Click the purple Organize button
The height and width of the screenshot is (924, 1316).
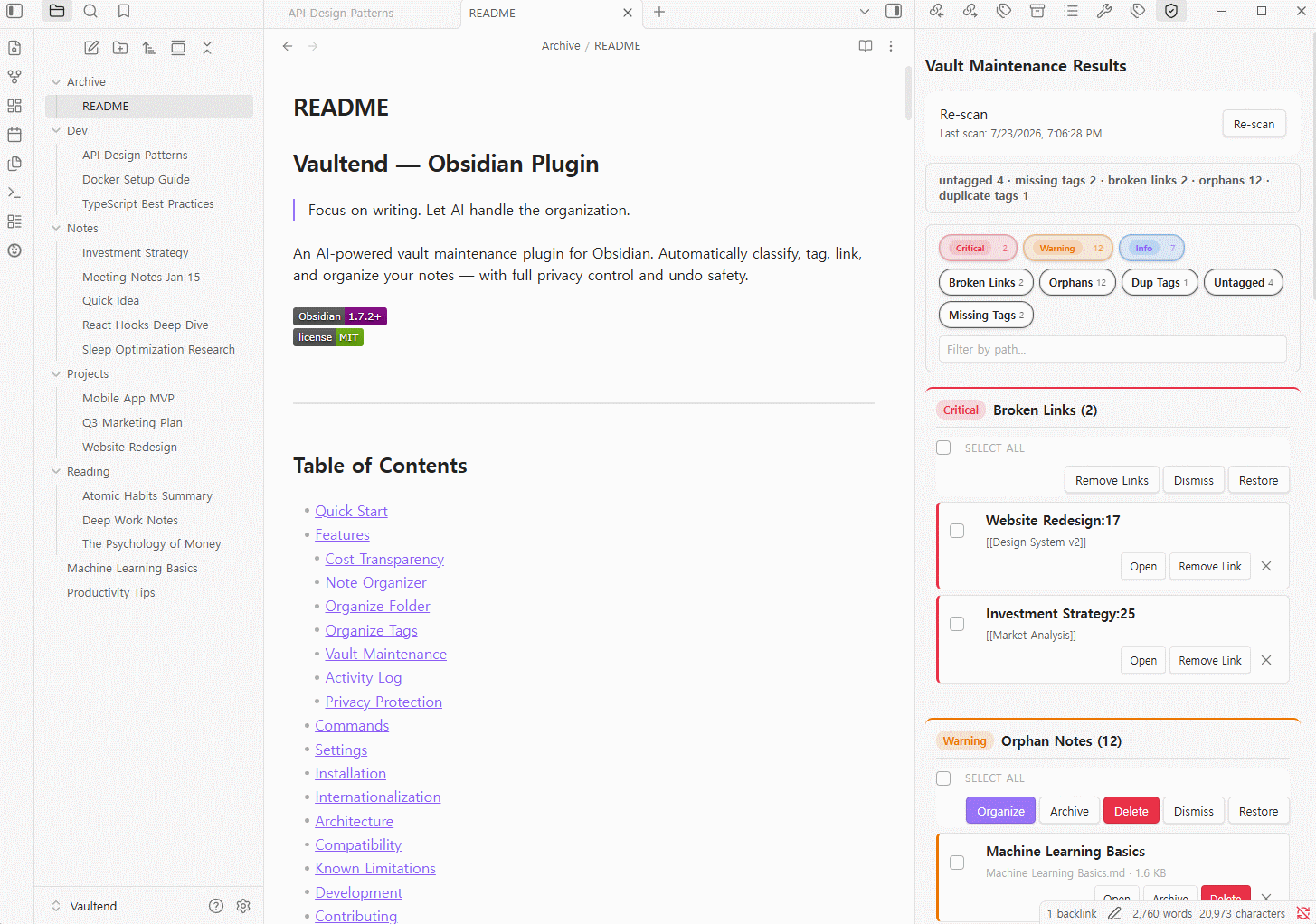point(1000,811)
